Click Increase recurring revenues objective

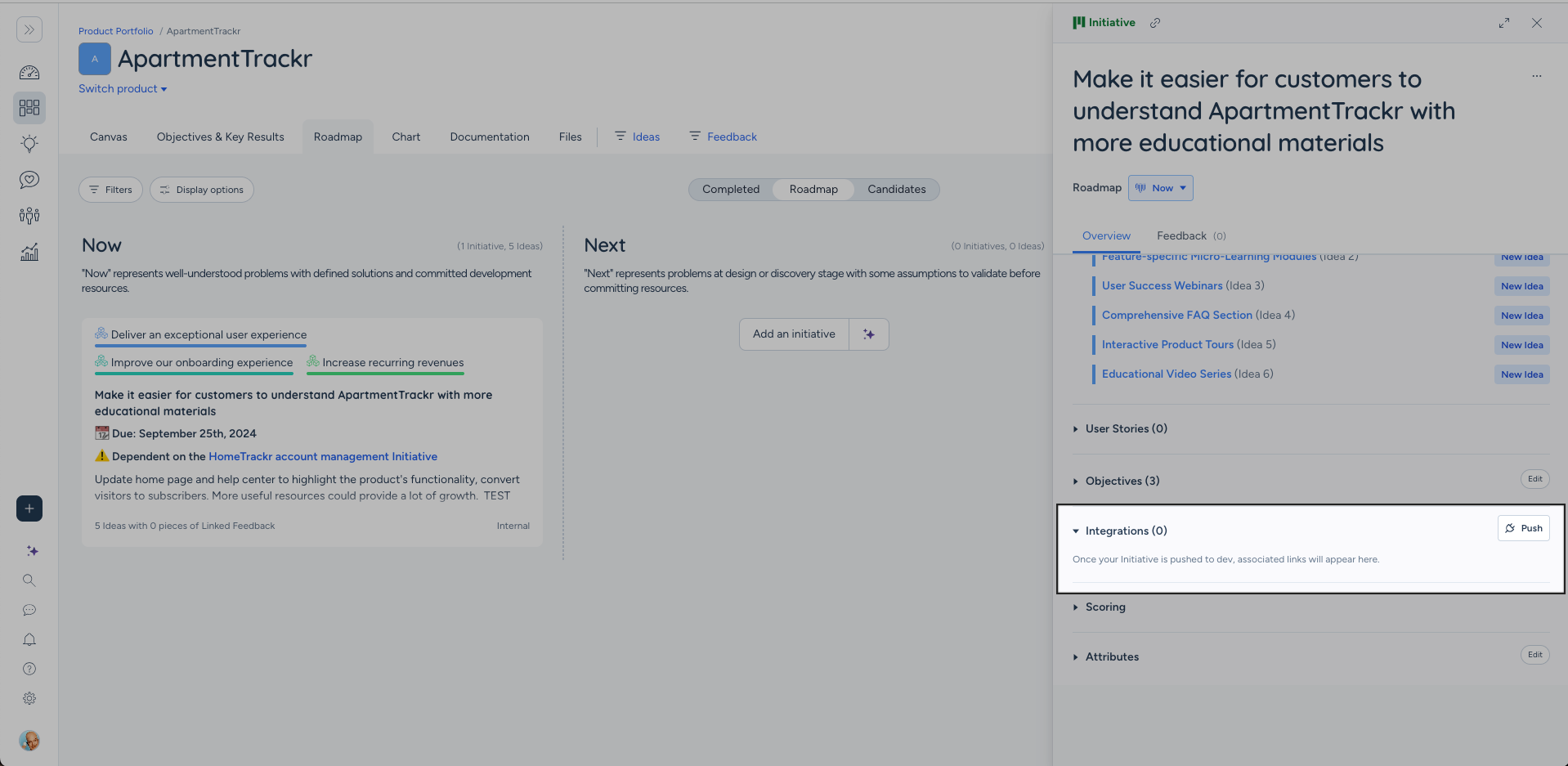pos(385,362)
